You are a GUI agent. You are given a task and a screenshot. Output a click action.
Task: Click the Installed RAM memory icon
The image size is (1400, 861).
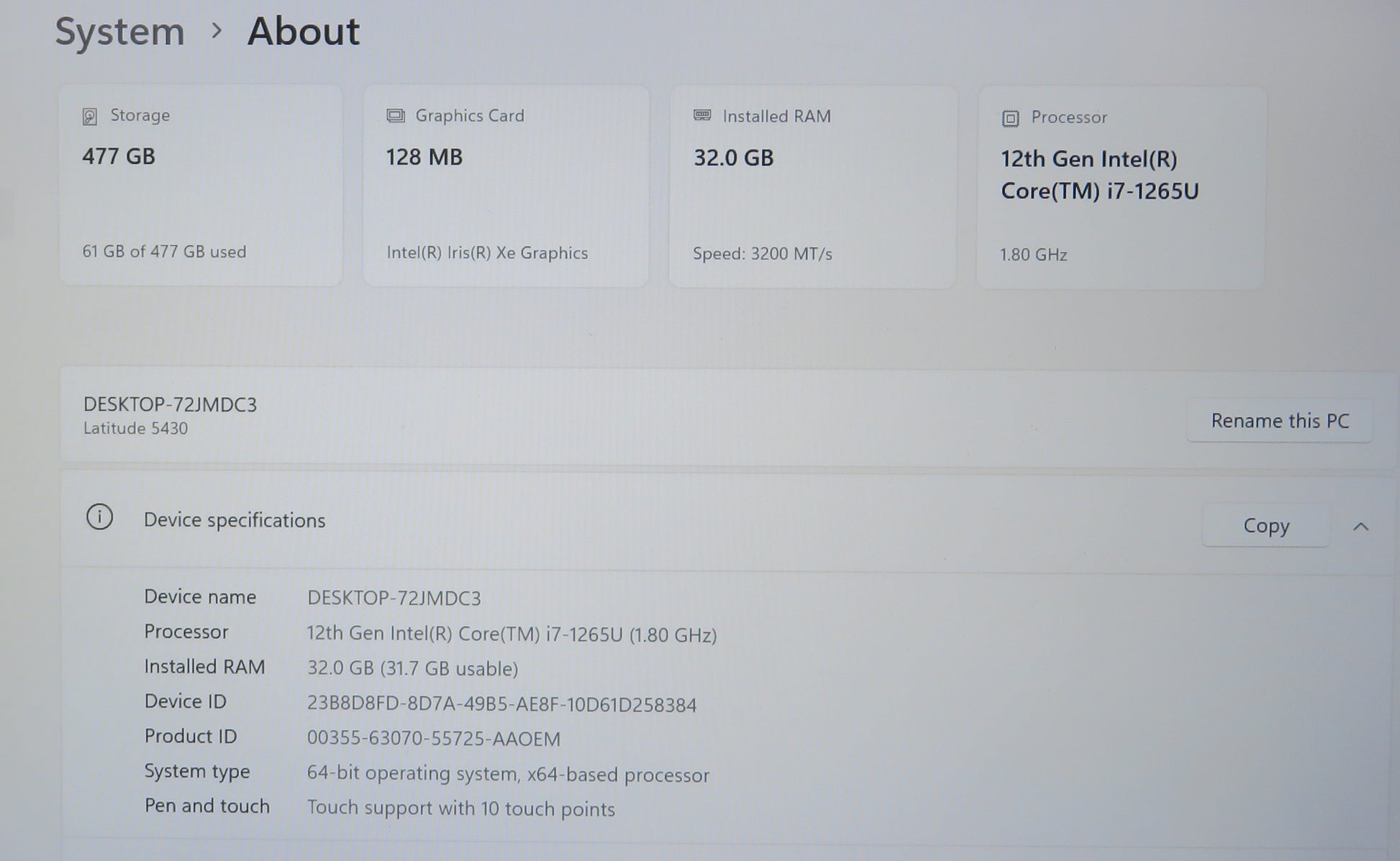click(702, 115)
